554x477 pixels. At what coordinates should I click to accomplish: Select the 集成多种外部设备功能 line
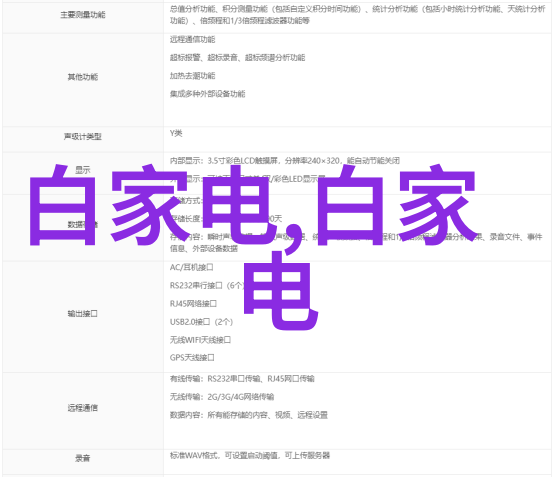coord(207,94)
